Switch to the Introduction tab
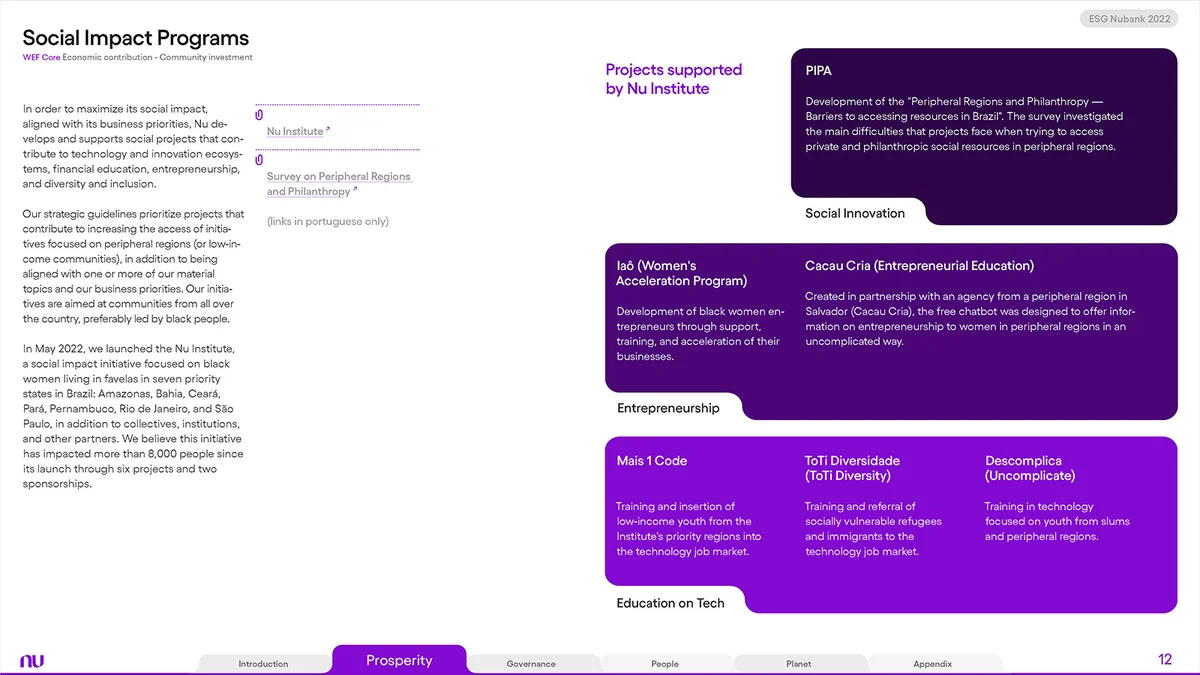1200x675 pixels. (x=262, y=663)
